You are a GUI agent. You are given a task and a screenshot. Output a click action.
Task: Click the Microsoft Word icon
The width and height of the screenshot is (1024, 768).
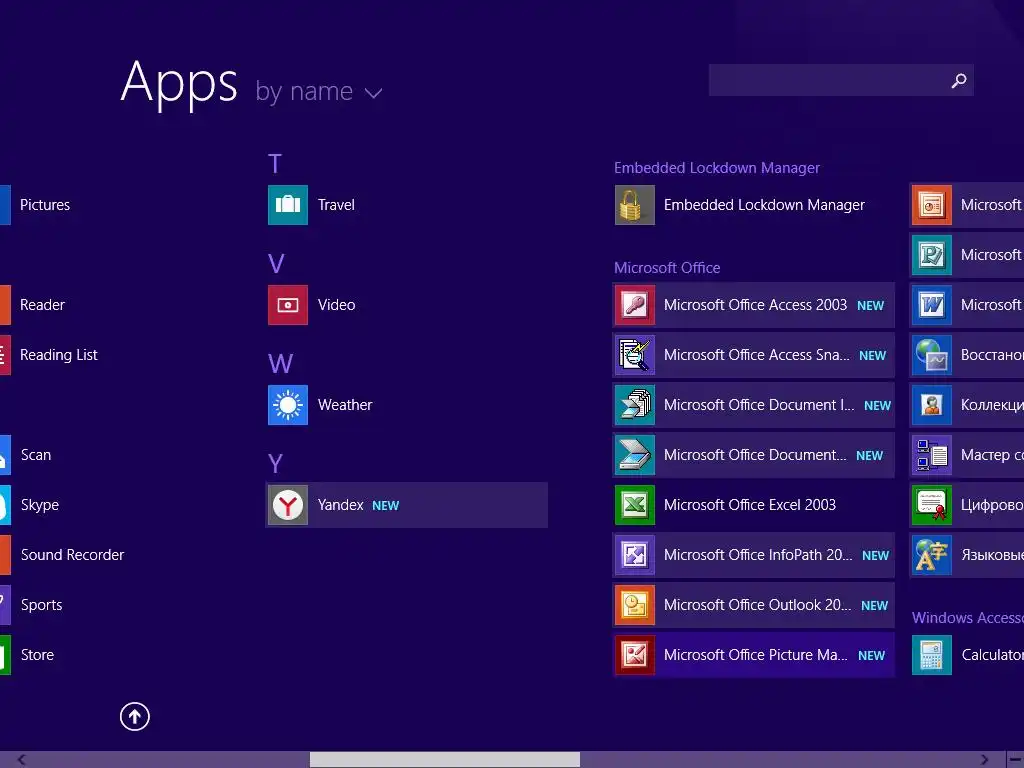point(931,305)
